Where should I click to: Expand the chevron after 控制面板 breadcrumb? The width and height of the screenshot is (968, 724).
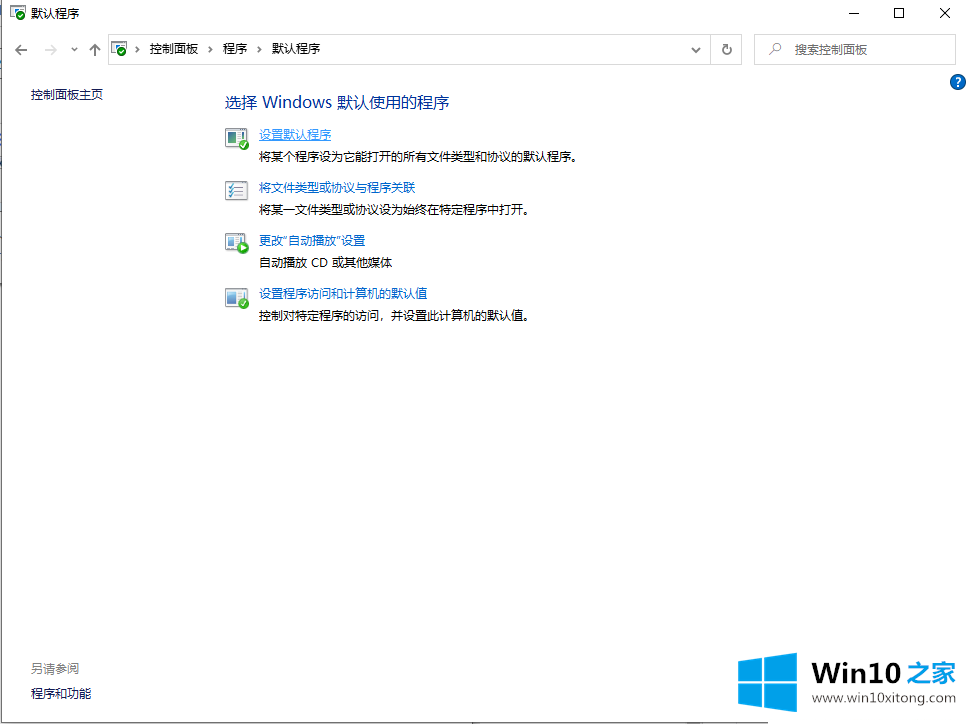click(x=211, y=49)
